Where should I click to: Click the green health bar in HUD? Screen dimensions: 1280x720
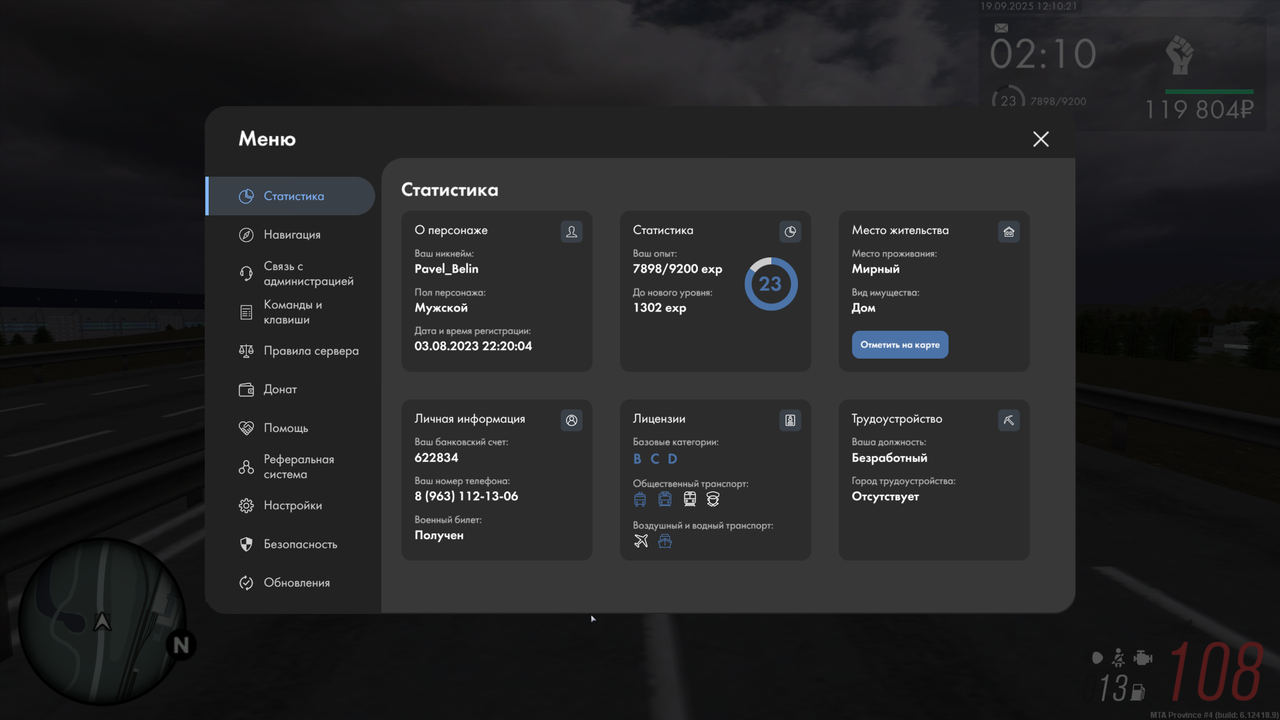point(1208,92)
